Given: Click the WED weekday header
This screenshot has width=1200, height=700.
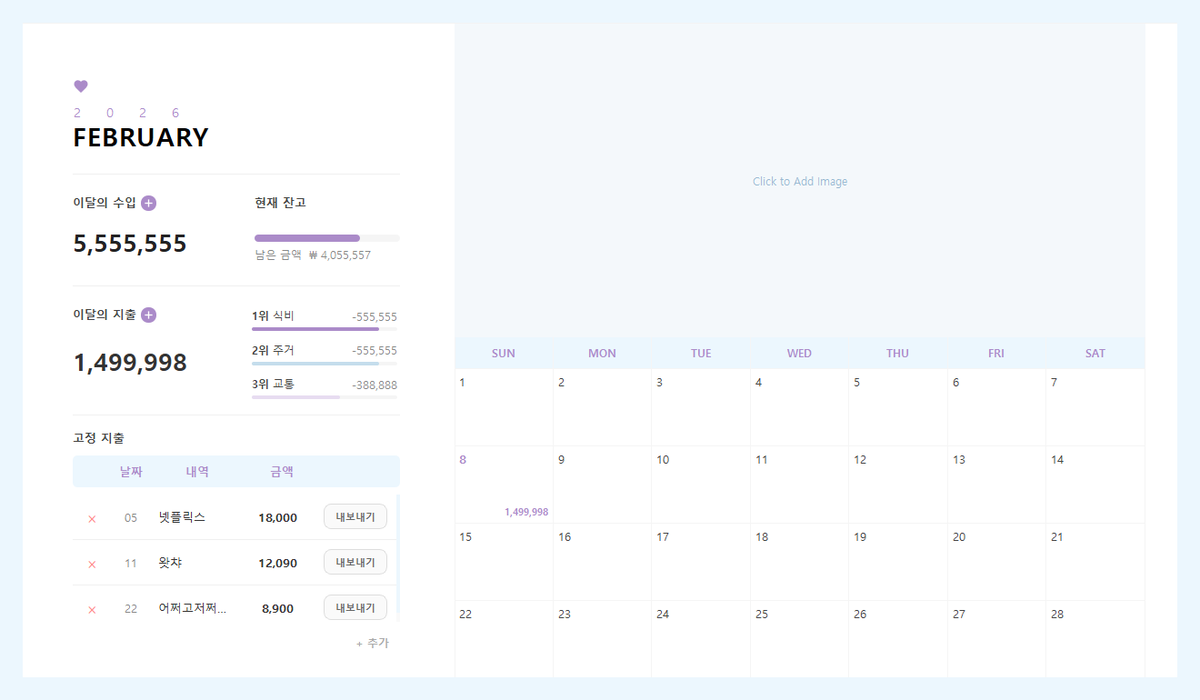Looking at the screenshot, I should coord(799,353).
